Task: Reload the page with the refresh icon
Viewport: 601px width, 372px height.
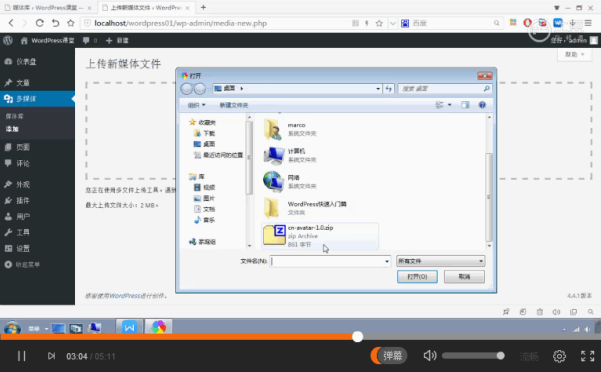Action: point(39,23)
